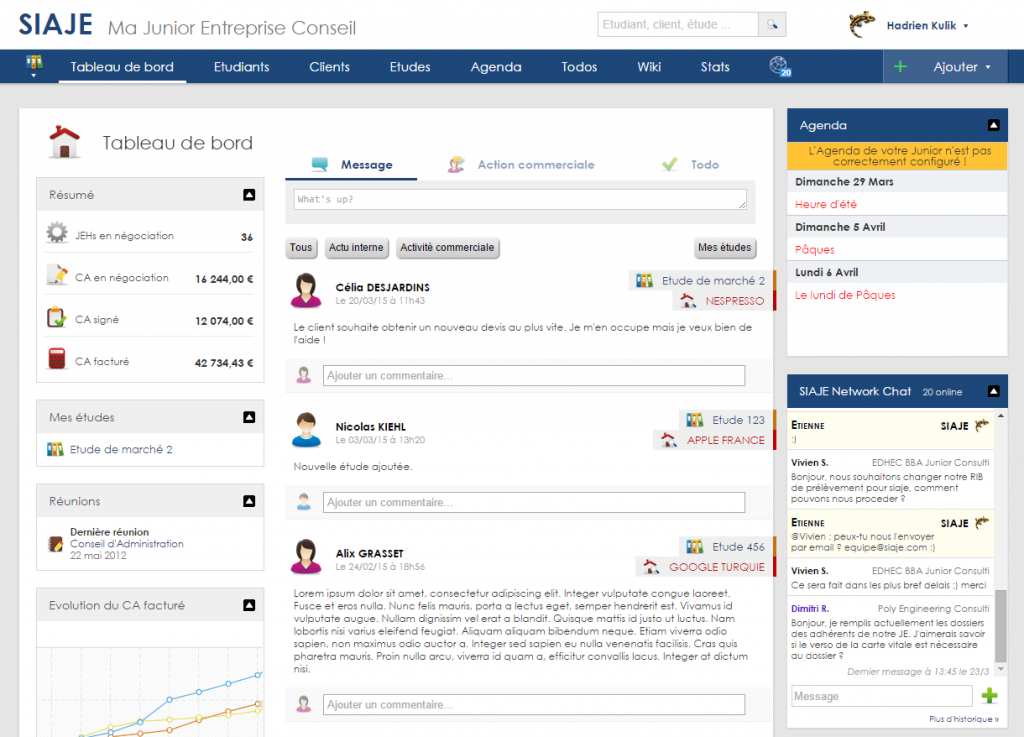Click the globe notifications icon in navbar

coord(779,67)
